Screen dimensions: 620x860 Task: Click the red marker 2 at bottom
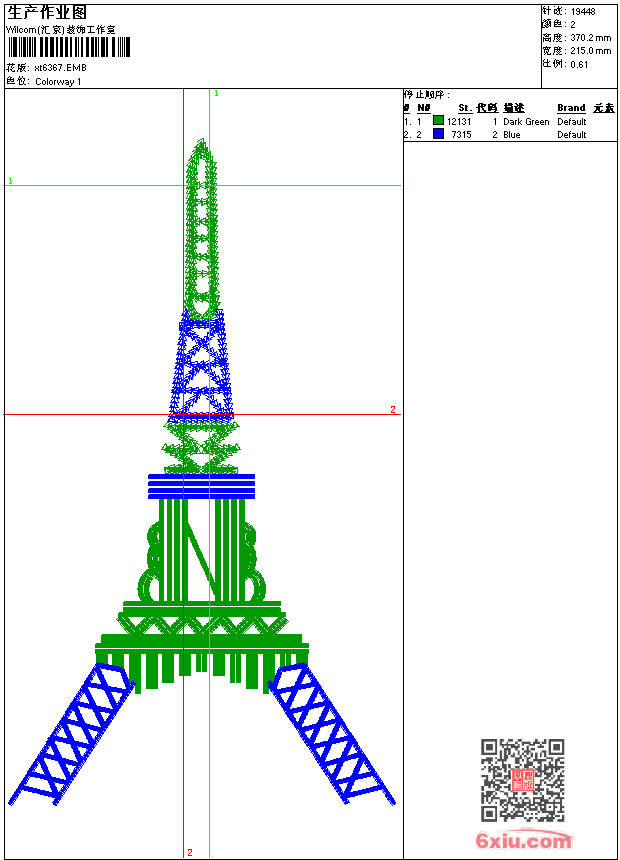point(189,852)
